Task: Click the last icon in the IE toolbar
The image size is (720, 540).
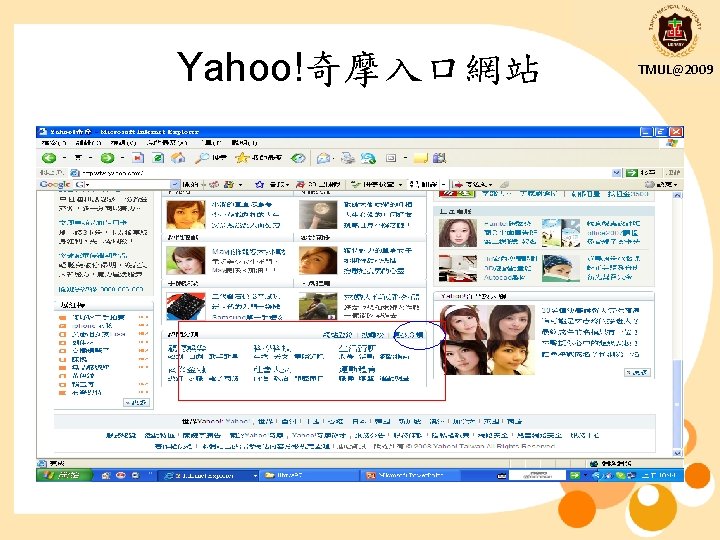Action: click(x=439, y=158)
